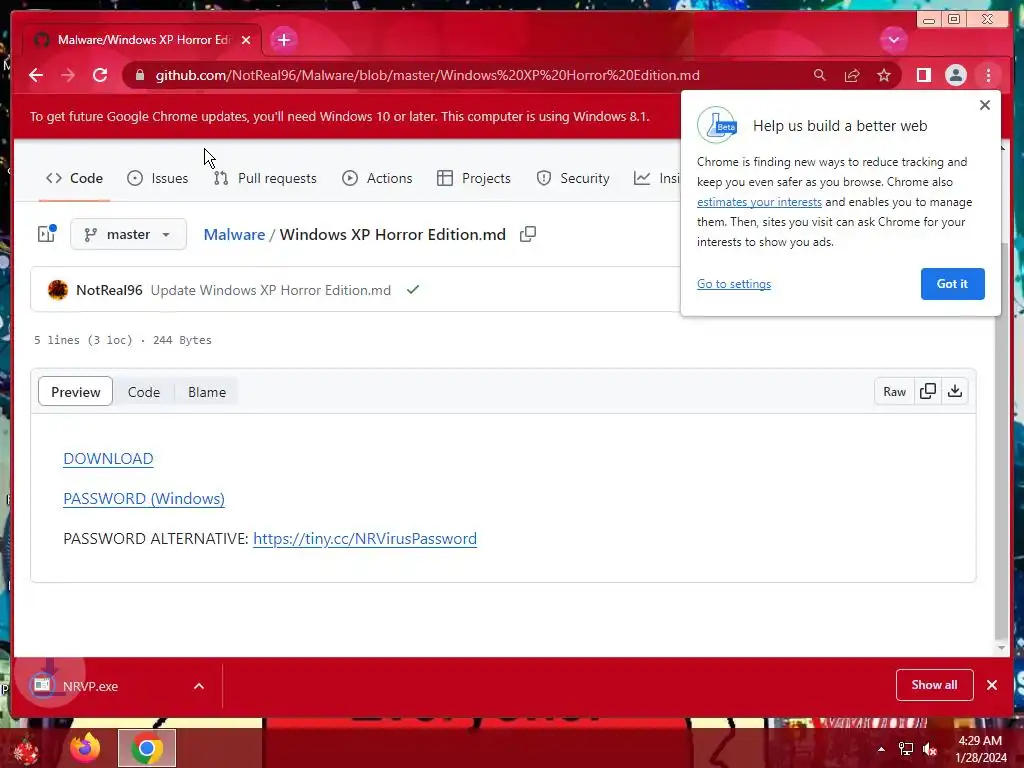Go to the Malware repository breadcrumb
The image size is (1024, 768).
(234, 234)
